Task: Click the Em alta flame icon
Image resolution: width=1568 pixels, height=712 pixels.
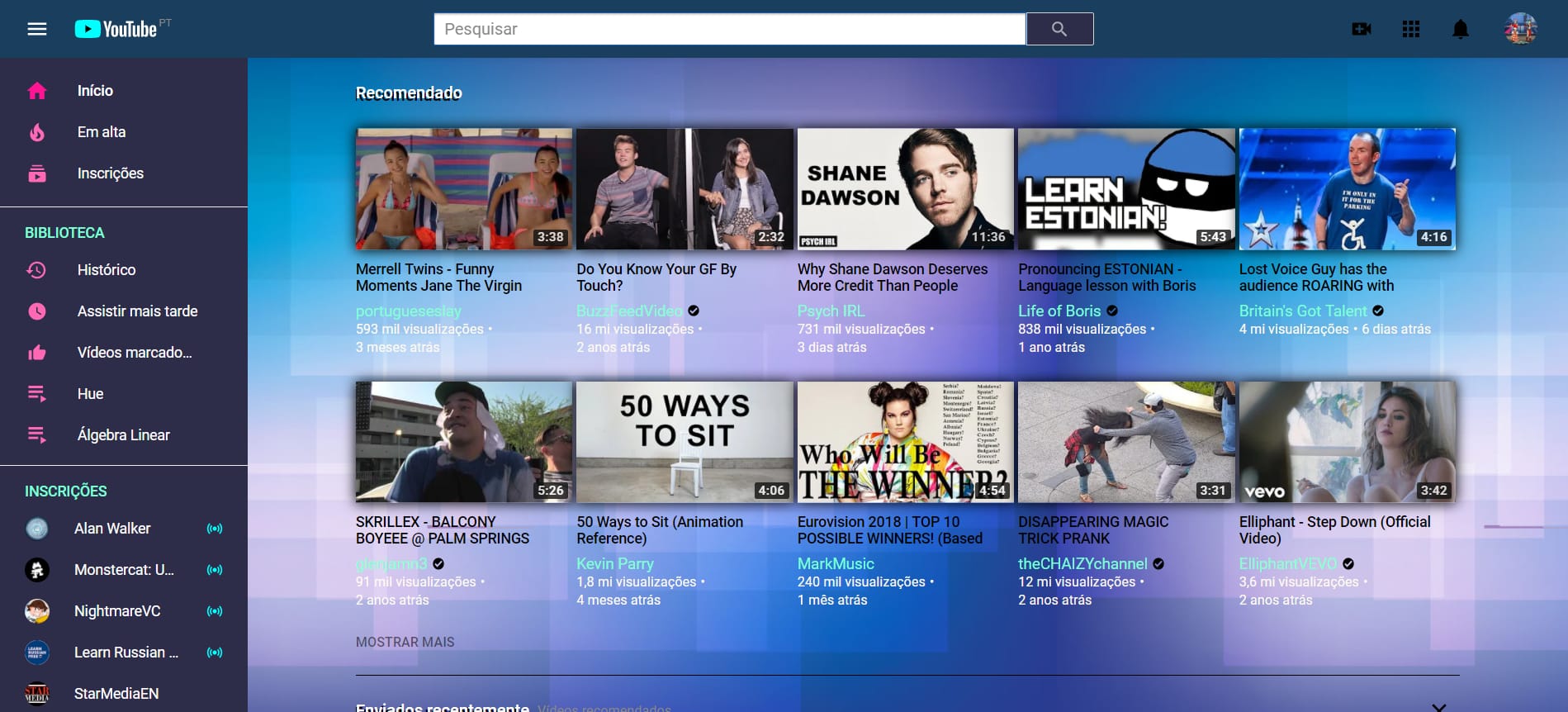Action: click(x=37, y=132)
